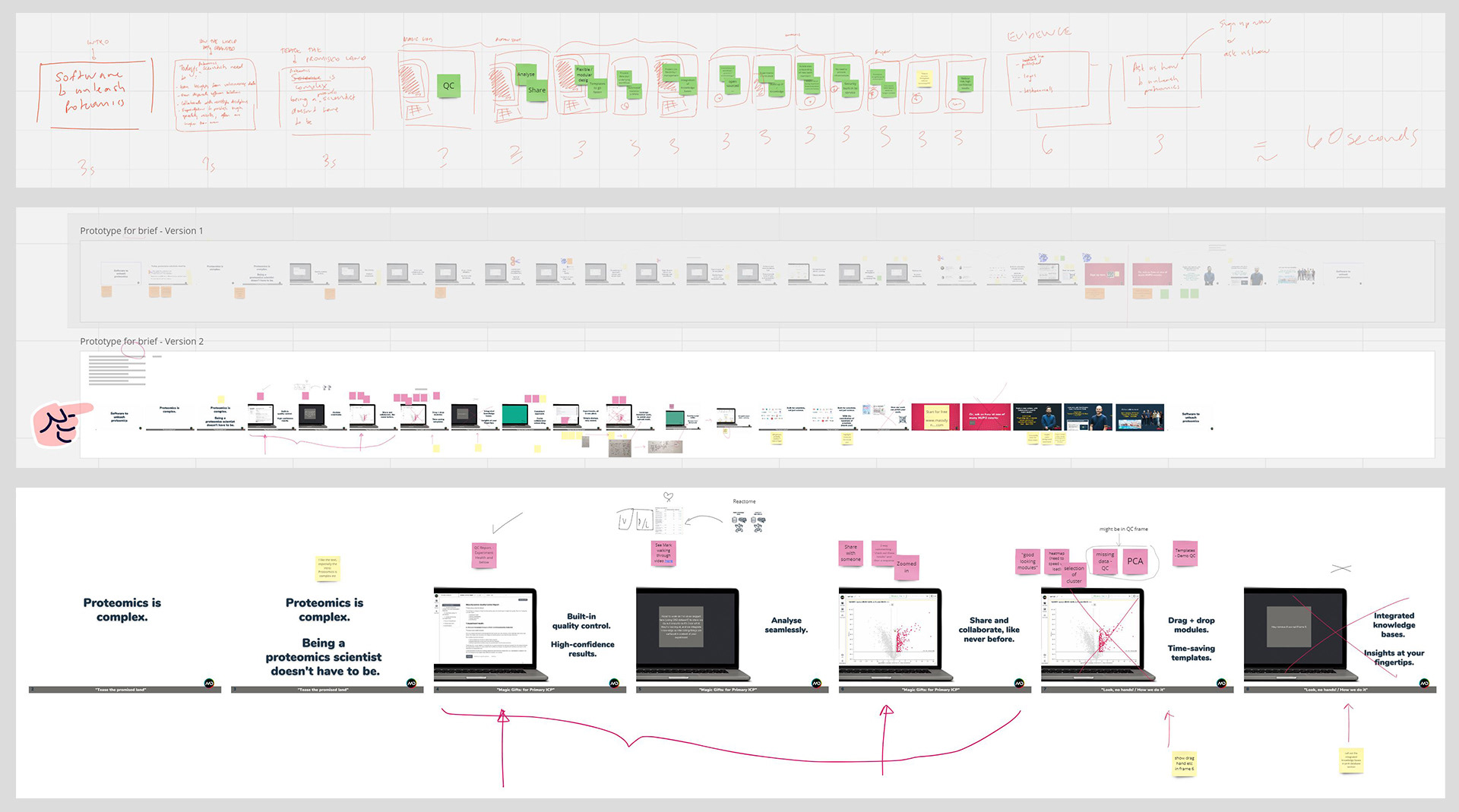Select 'Share and collaborate, like never before.' text
The height and width of the screenshot is (812, 1459).
989,630
